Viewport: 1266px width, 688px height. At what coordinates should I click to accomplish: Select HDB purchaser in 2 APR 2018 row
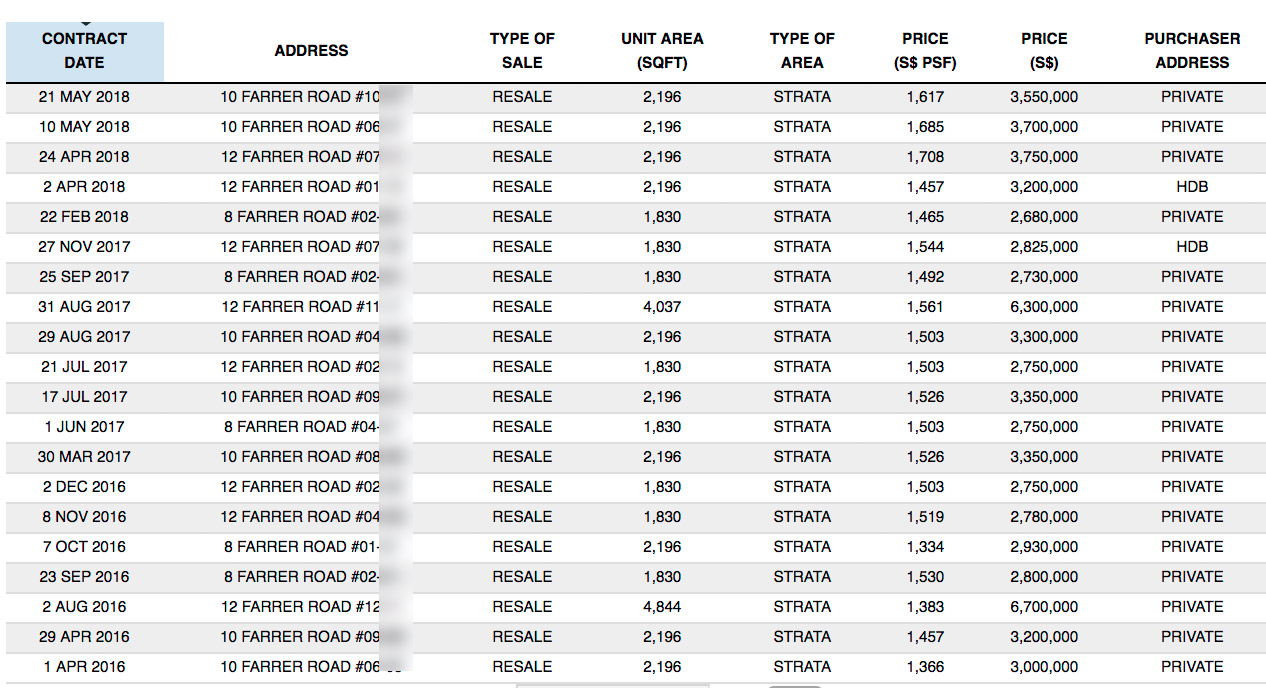click(x=1192, y=187)
